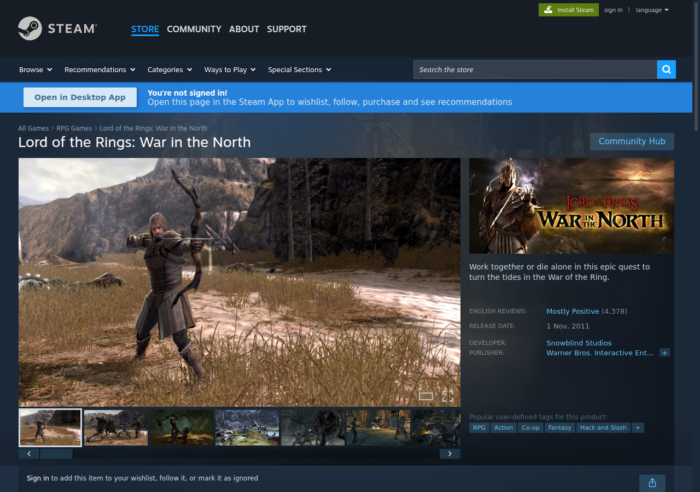This screenshot has width=700, height=492.
Task: Click Open in Desktop App button
Action: [x=80, y=97]
